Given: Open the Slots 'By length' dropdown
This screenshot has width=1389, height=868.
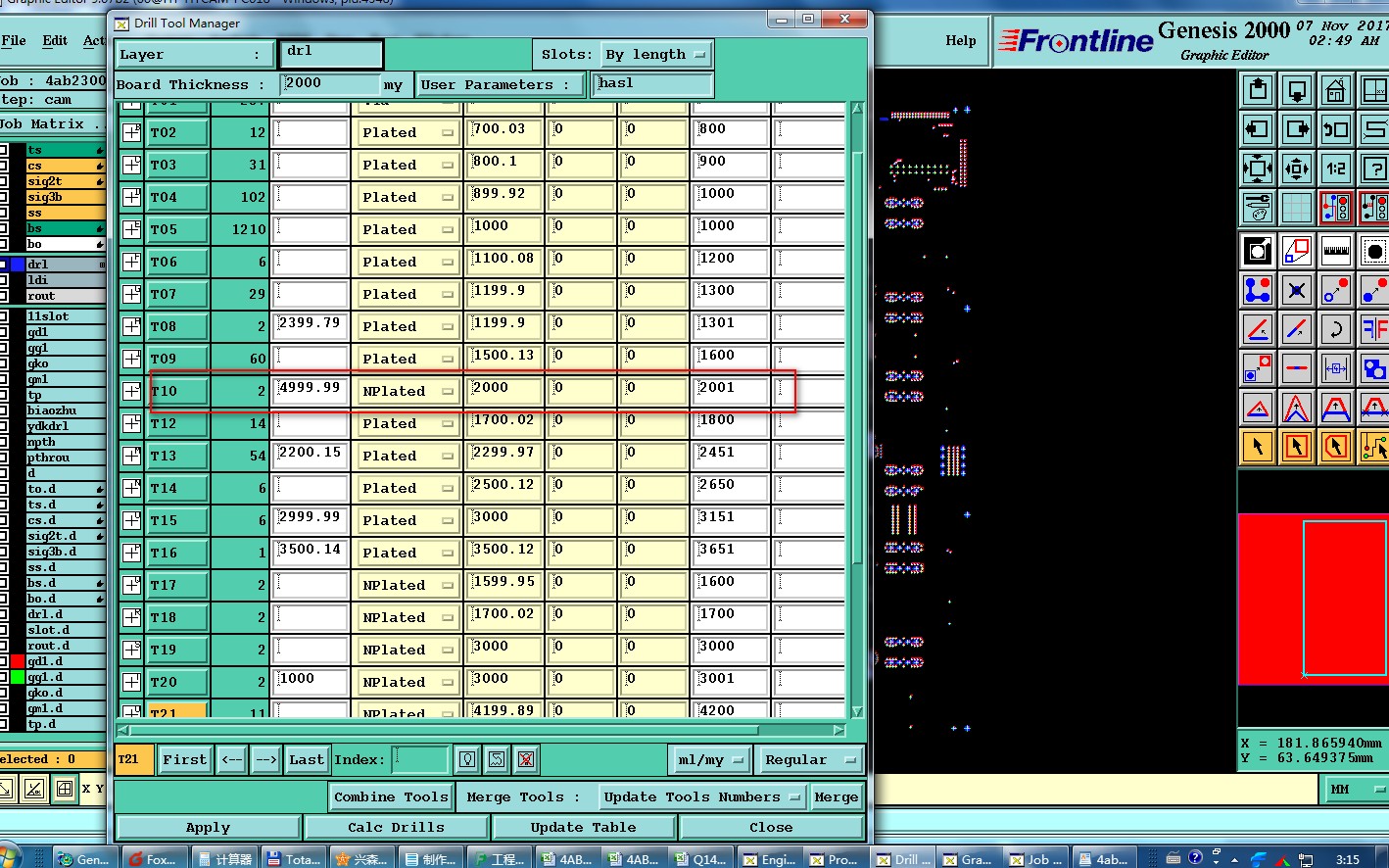Looking at the screenshot, I should click(655, 55).
